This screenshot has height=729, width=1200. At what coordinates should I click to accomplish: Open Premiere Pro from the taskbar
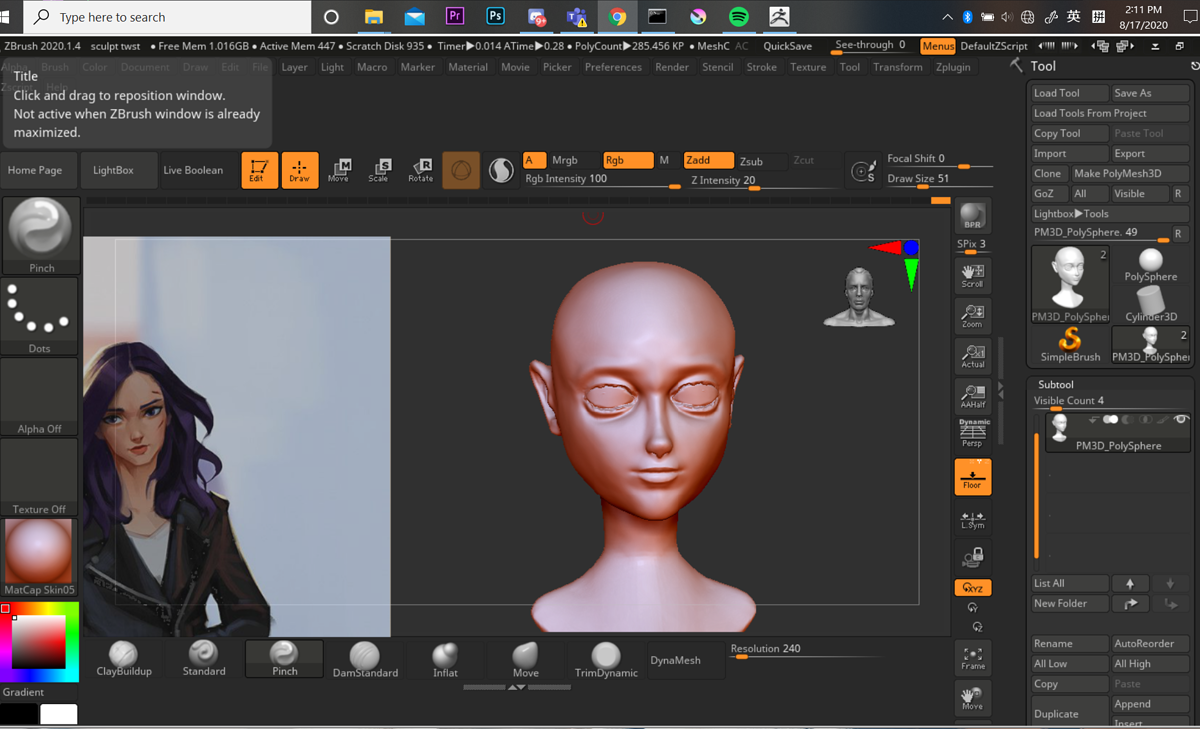[455, 16]
